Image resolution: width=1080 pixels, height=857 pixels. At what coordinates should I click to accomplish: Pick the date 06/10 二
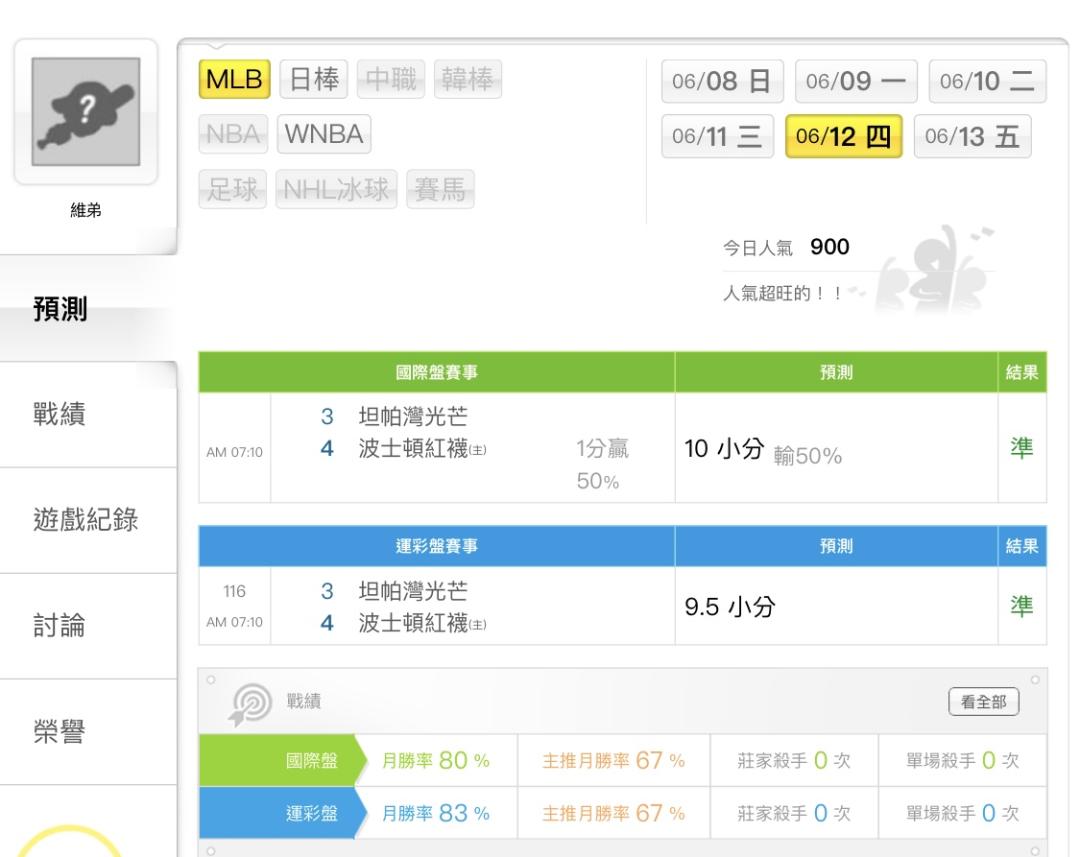[988, 81]
